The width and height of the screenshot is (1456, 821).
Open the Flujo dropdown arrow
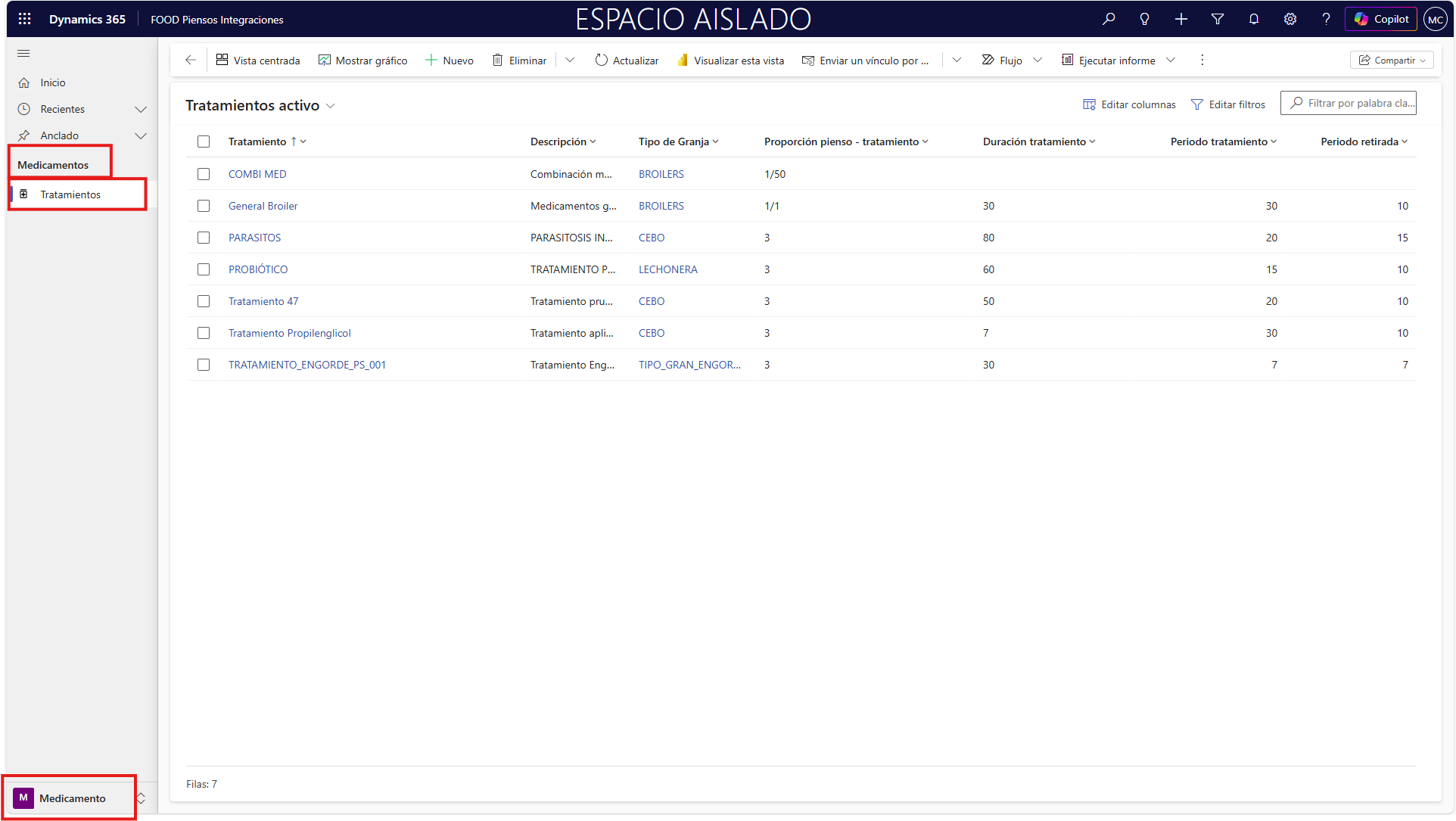pos(1038,60)
